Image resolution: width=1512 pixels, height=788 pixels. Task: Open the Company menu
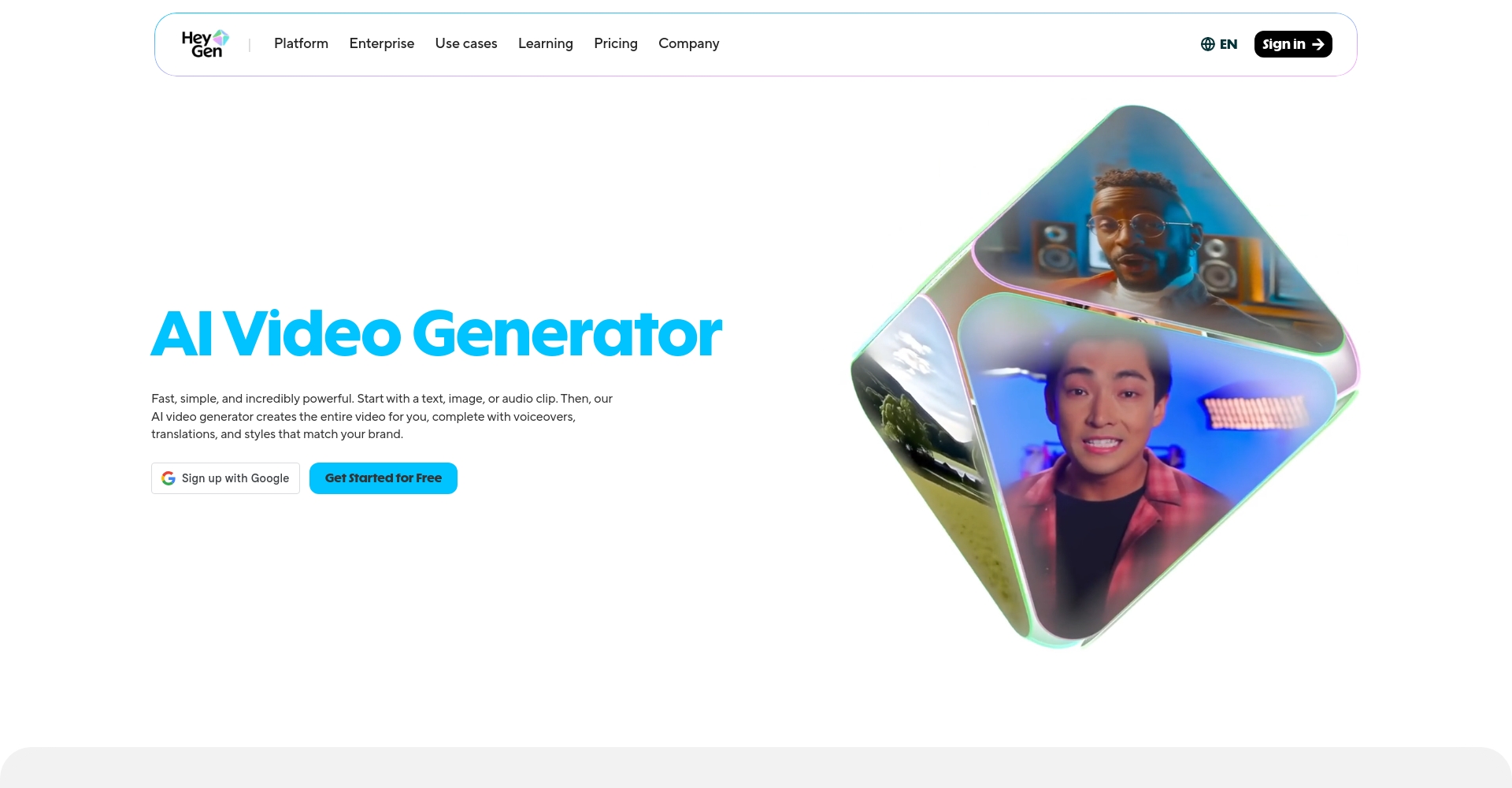pos(689,43)
